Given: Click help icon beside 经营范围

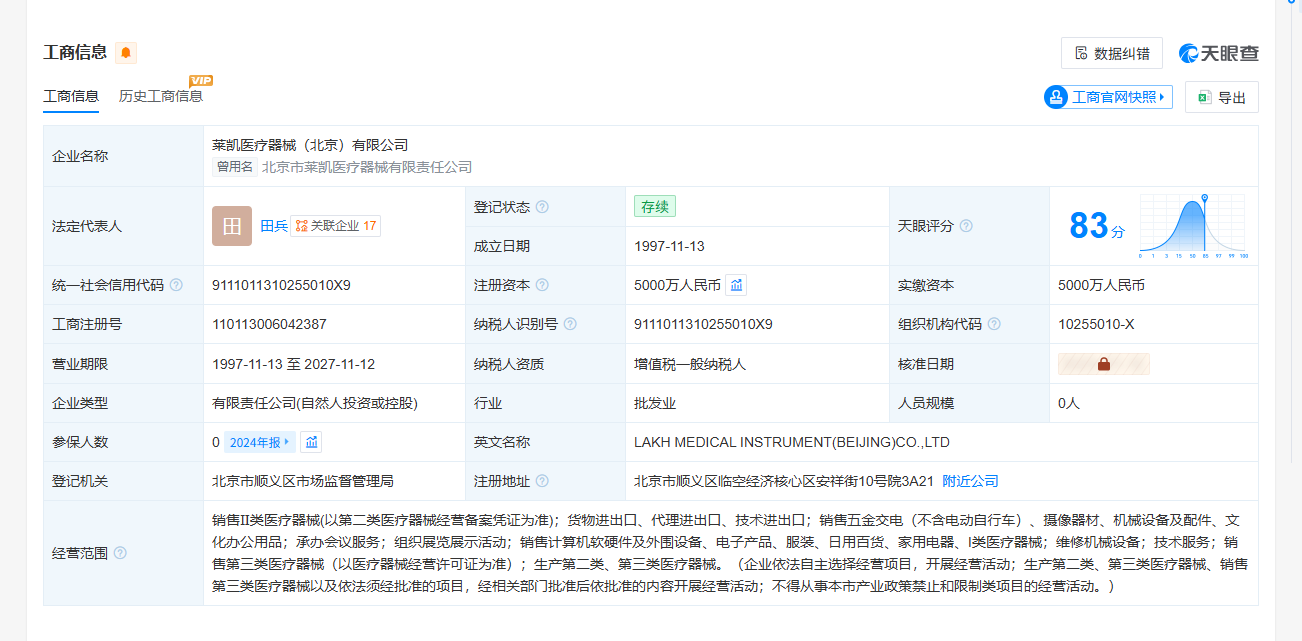Looking at the screenshot, I should pyautogui.click(x=120, y=553).
